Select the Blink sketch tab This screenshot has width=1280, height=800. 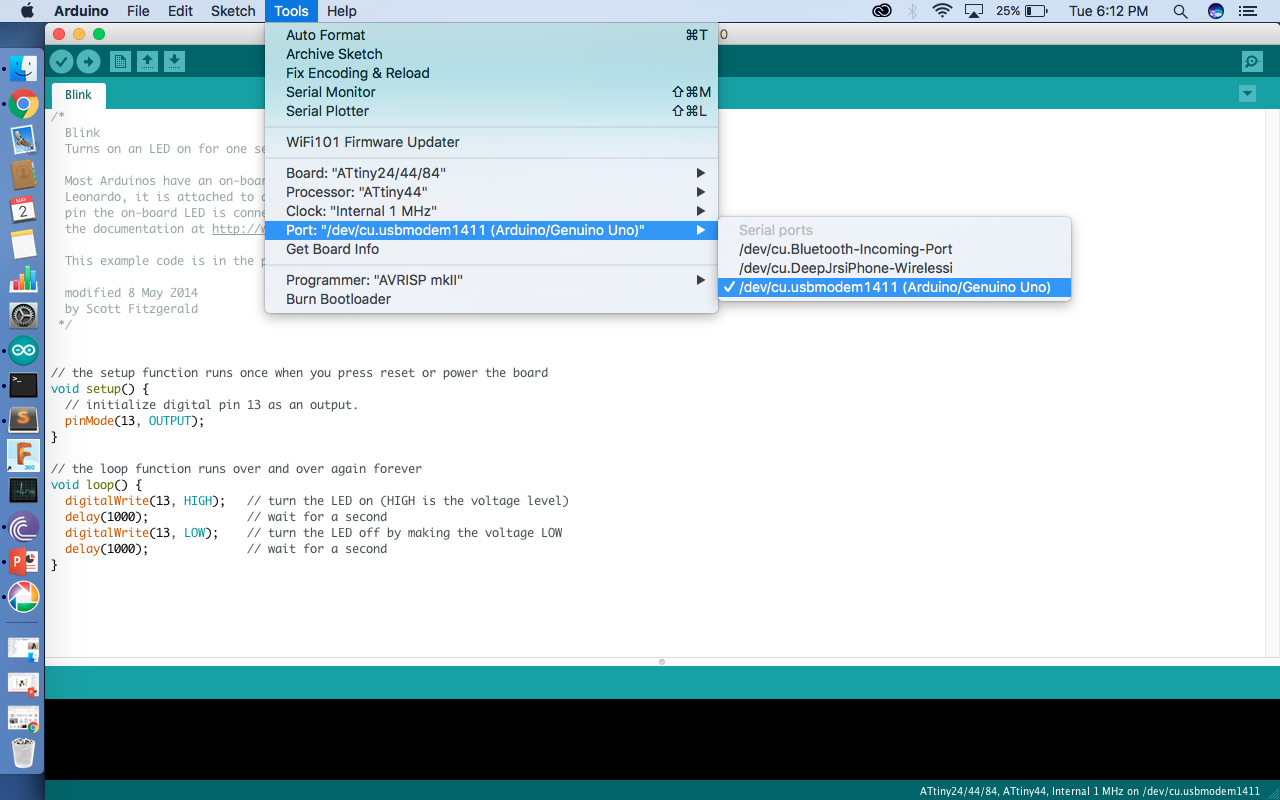[x=78, y=95]
